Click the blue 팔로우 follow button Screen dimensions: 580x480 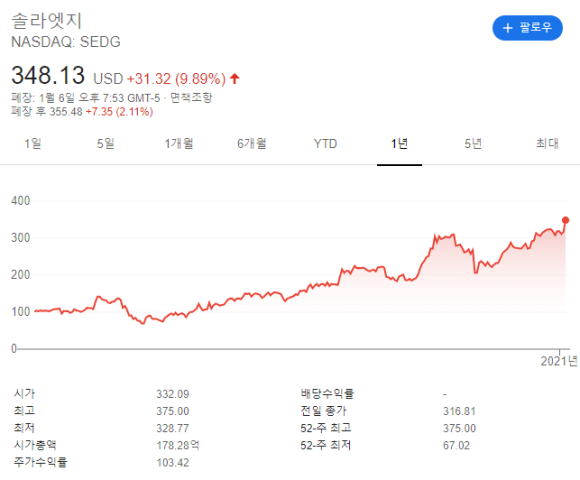click(527, 28)
